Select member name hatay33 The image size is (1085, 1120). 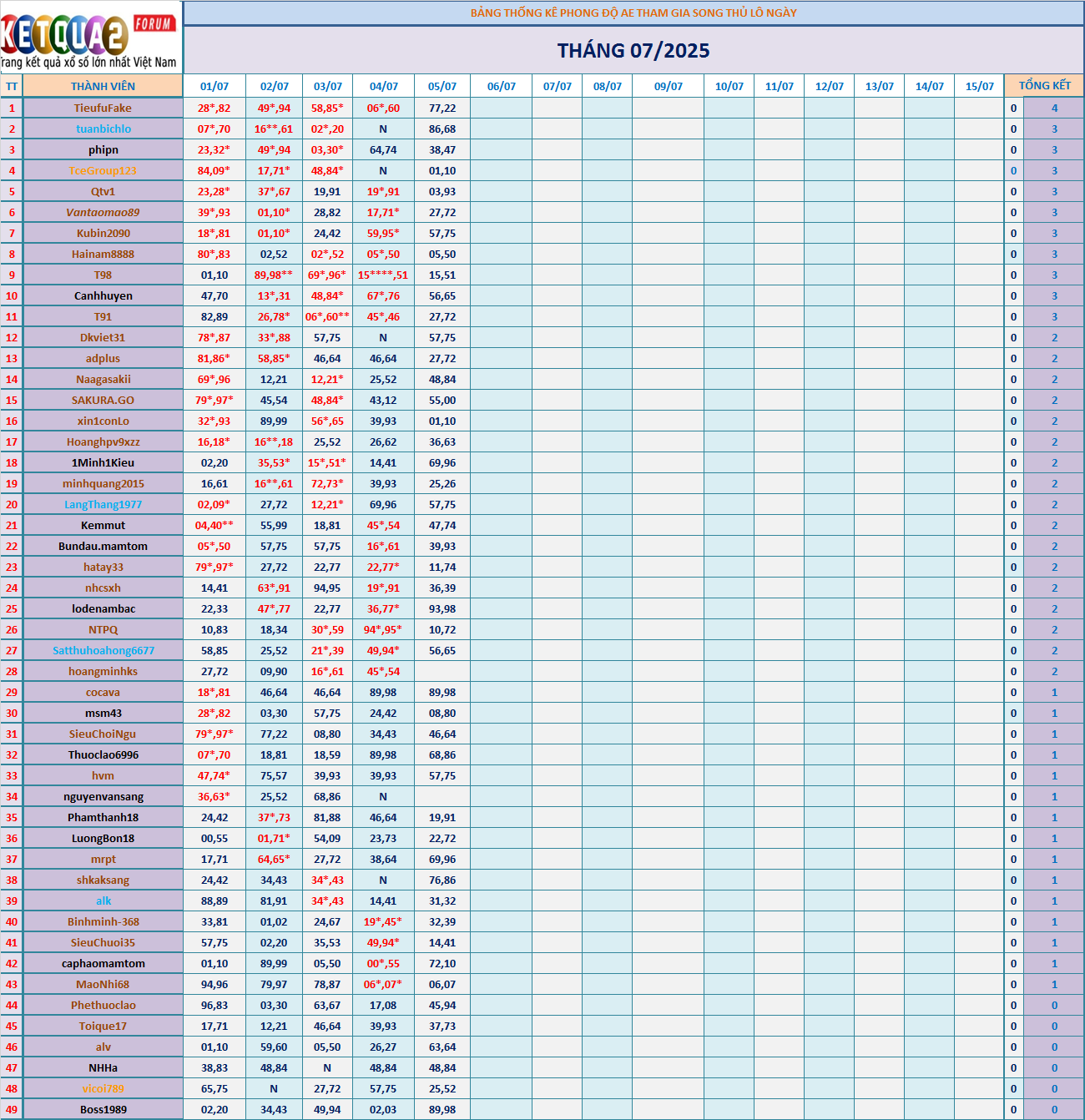tap(103, 567)
